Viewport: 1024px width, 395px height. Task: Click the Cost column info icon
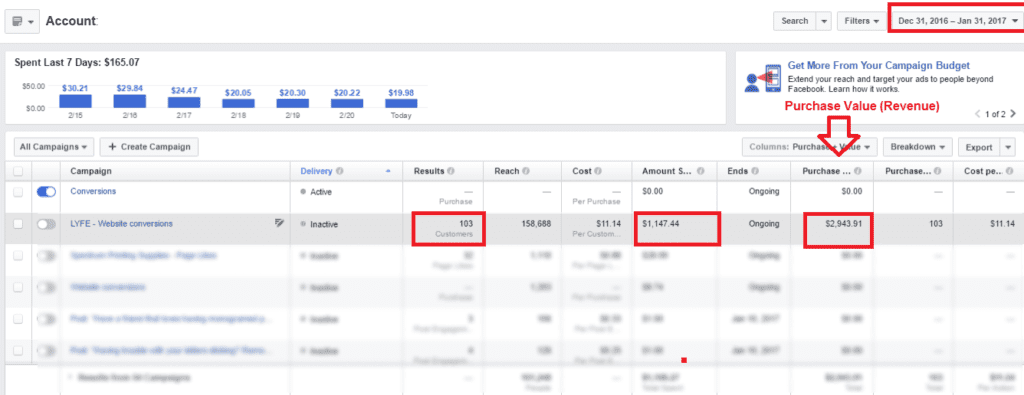[597, 171]
